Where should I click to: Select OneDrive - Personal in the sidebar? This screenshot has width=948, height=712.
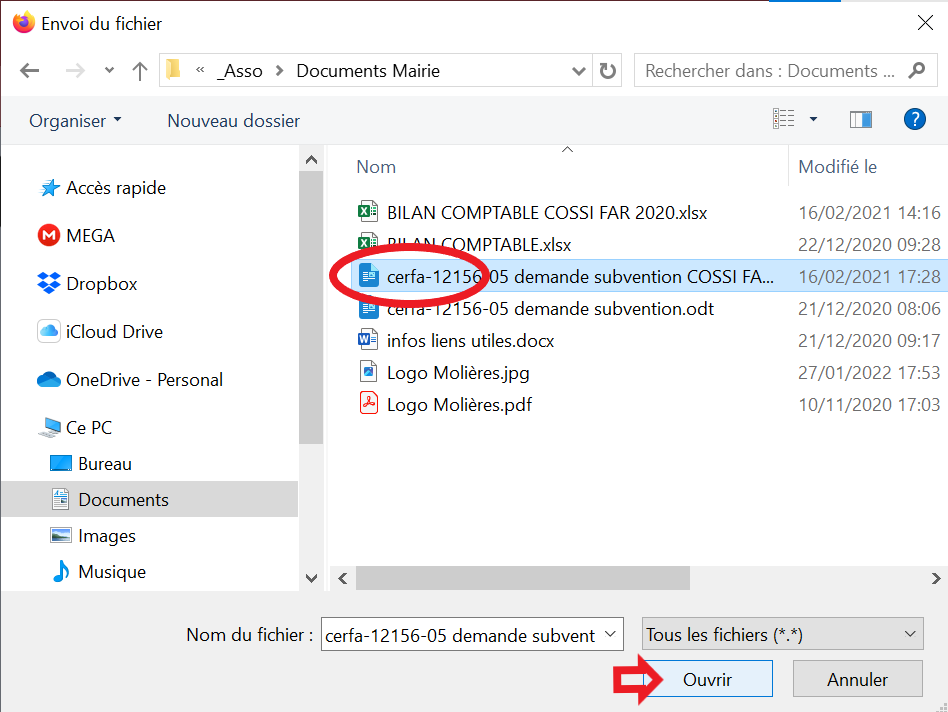[144, 380]
